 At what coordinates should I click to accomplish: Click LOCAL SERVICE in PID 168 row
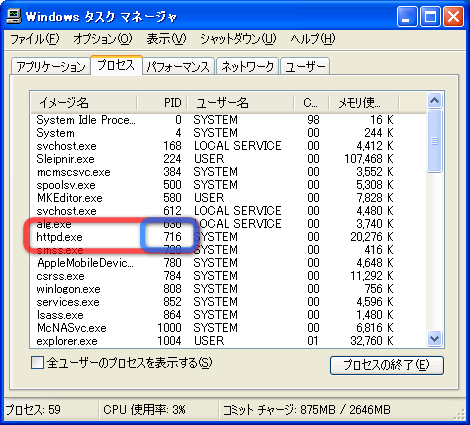point(238,146)
